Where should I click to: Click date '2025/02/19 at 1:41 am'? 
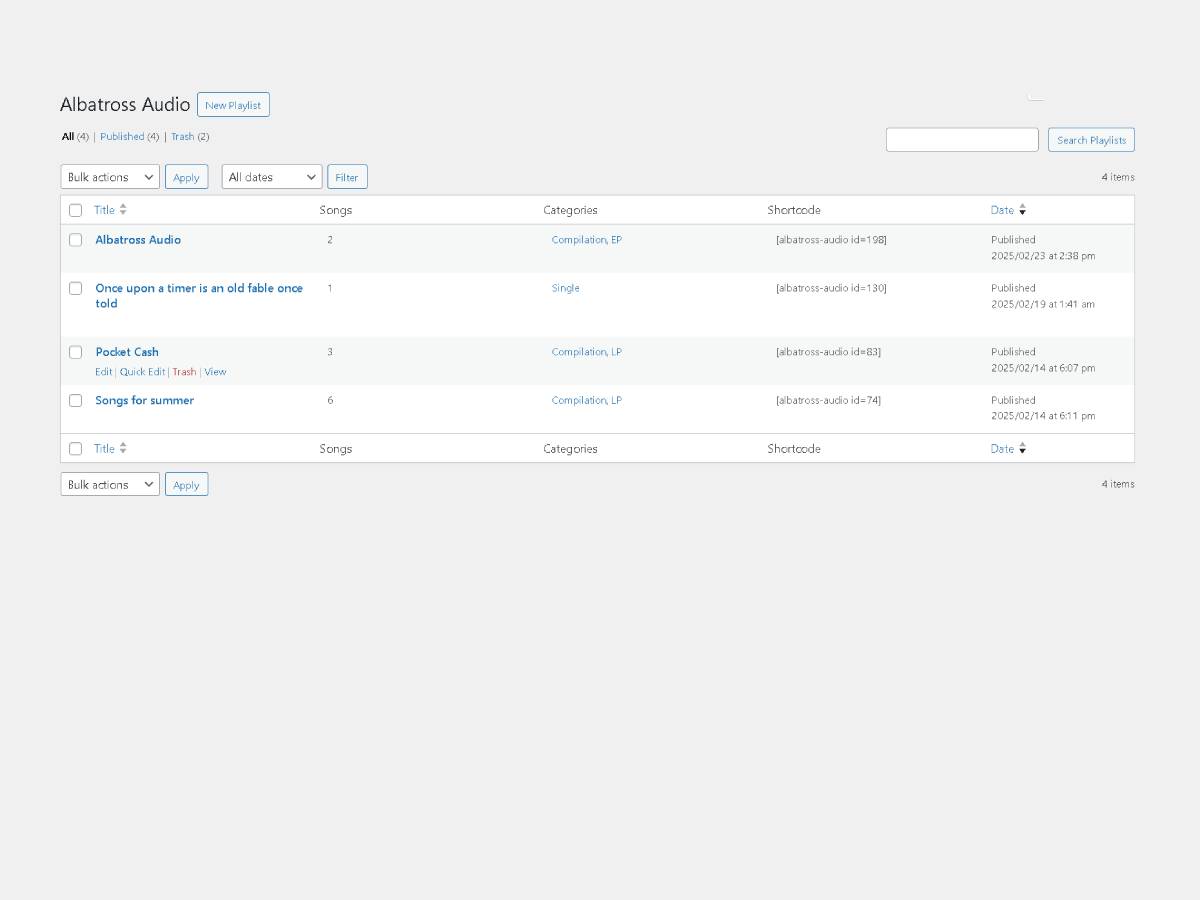click(1043, 304)
